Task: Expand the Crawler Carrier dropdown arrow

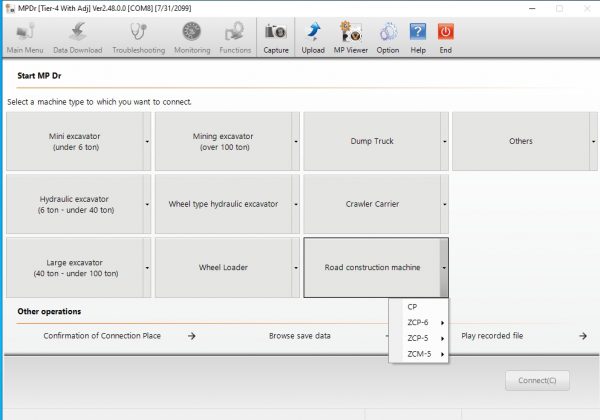Action: [444, 204]
